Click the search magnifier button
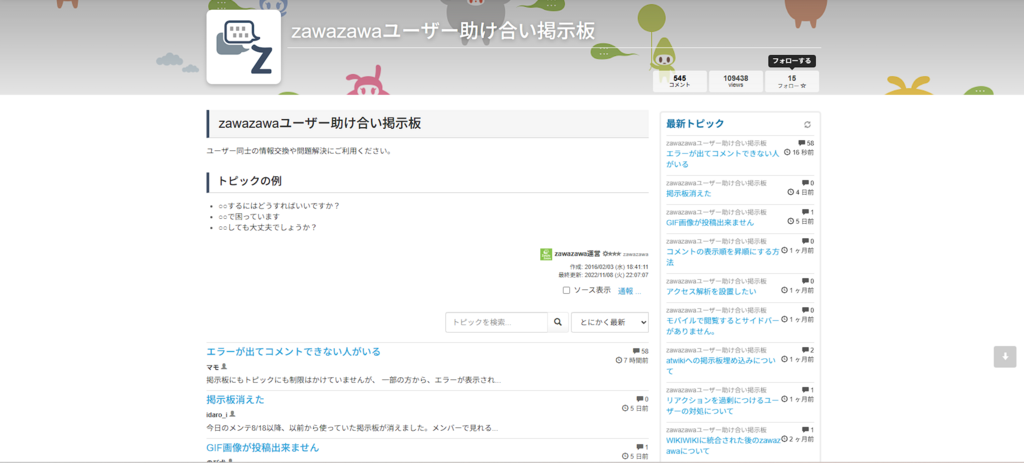1024x463 pixels. (x=558, y=322)
